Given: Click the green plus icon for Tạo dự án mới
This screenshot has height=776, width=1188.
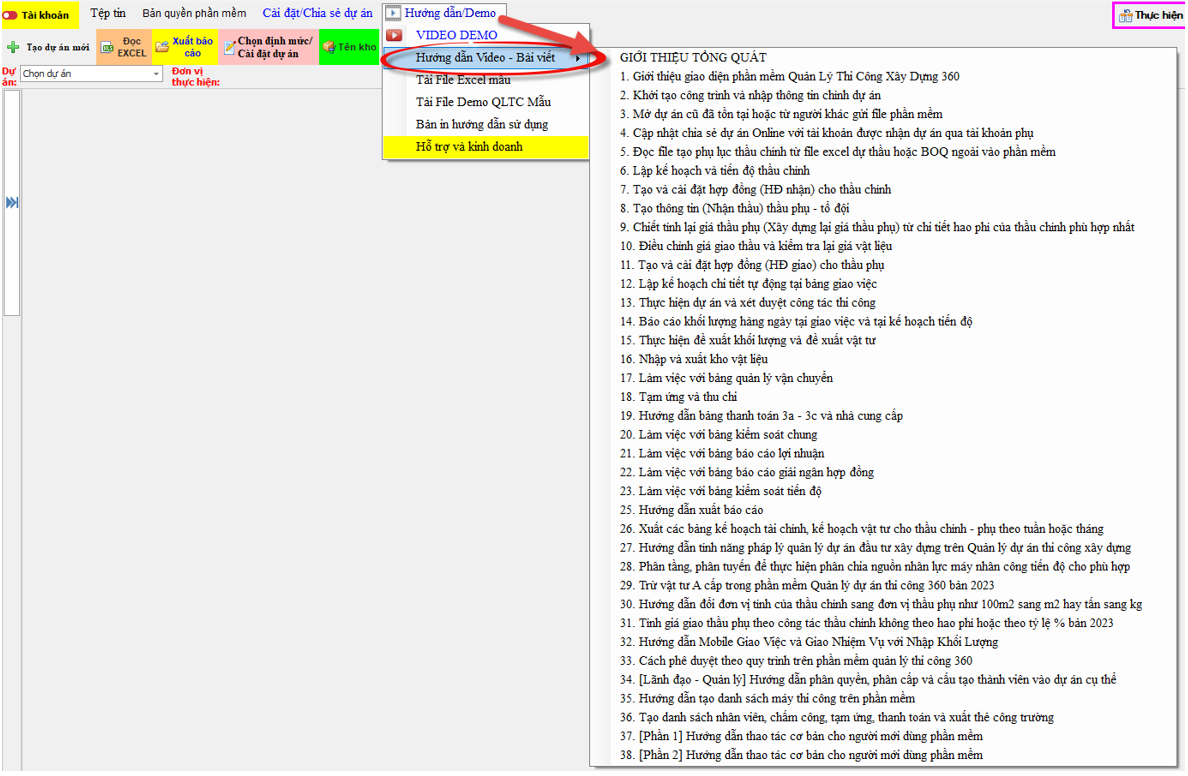Looking at the screenshot, I should pyautogui.click(x=13, y=47).
